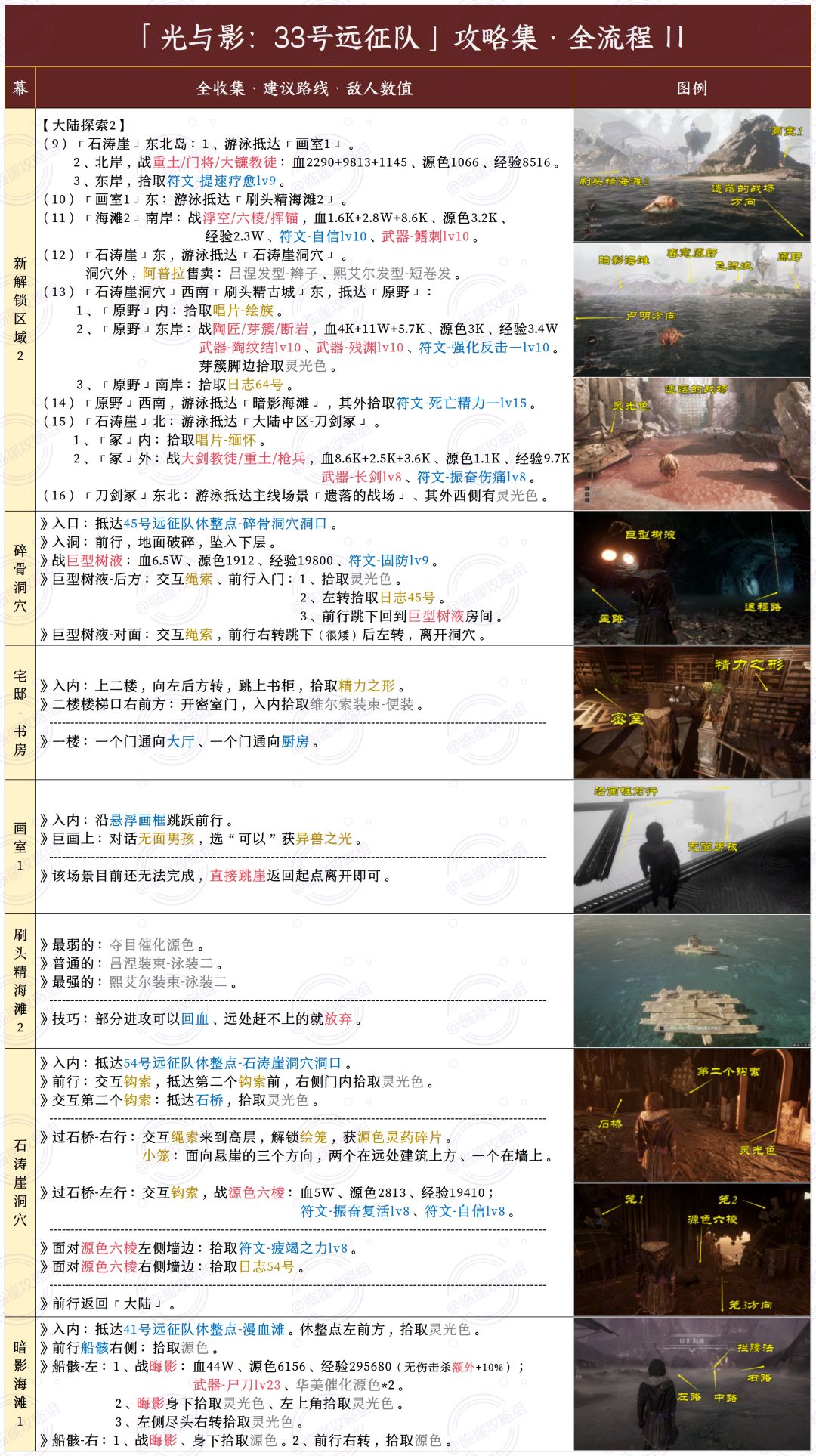Click grey text 吕涅装束-泳装二
Viewport: 816px width, 1456px height.
pos(162,964)
